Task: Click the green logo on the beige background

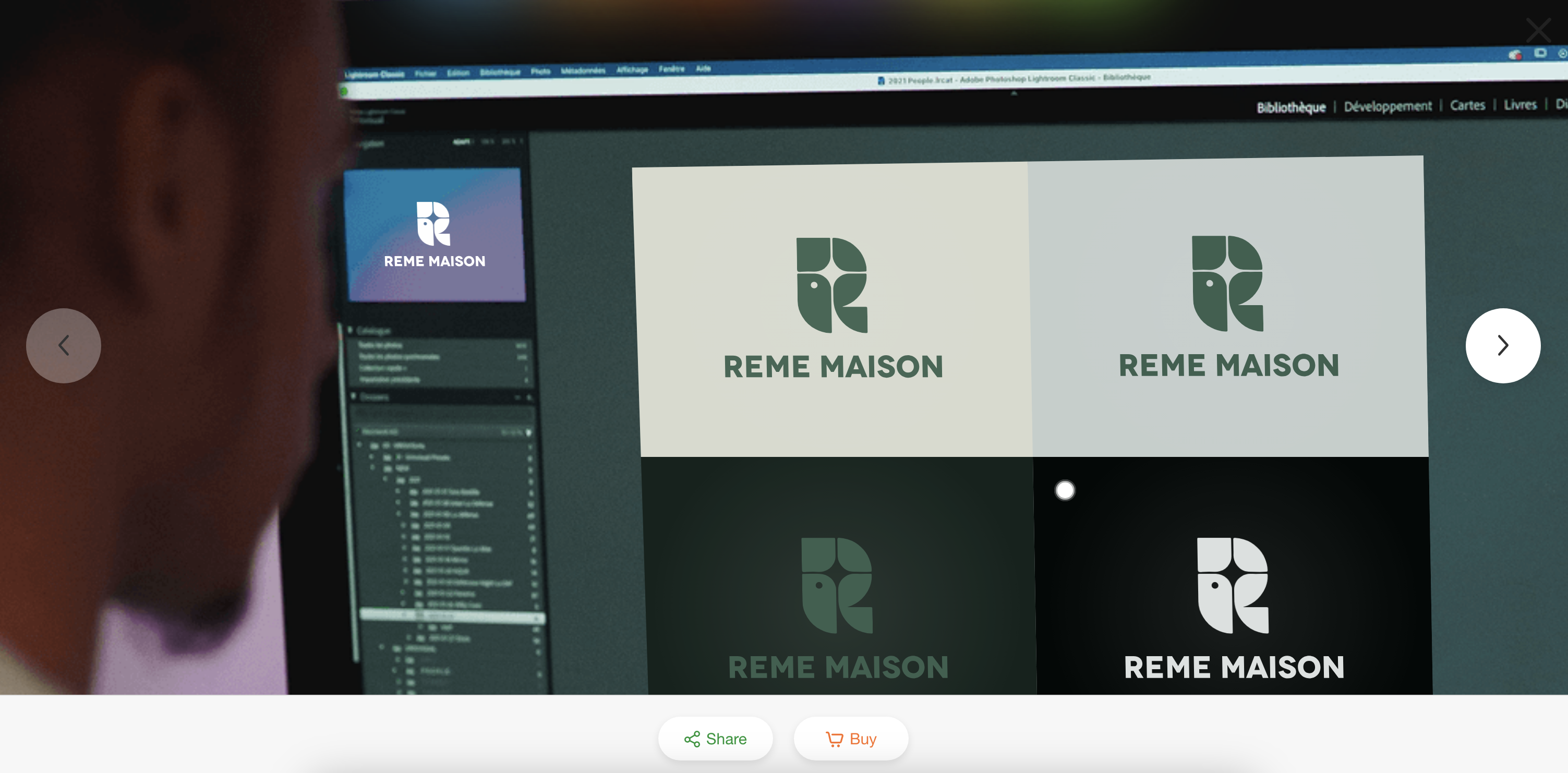Action: [x=833, y=308]
